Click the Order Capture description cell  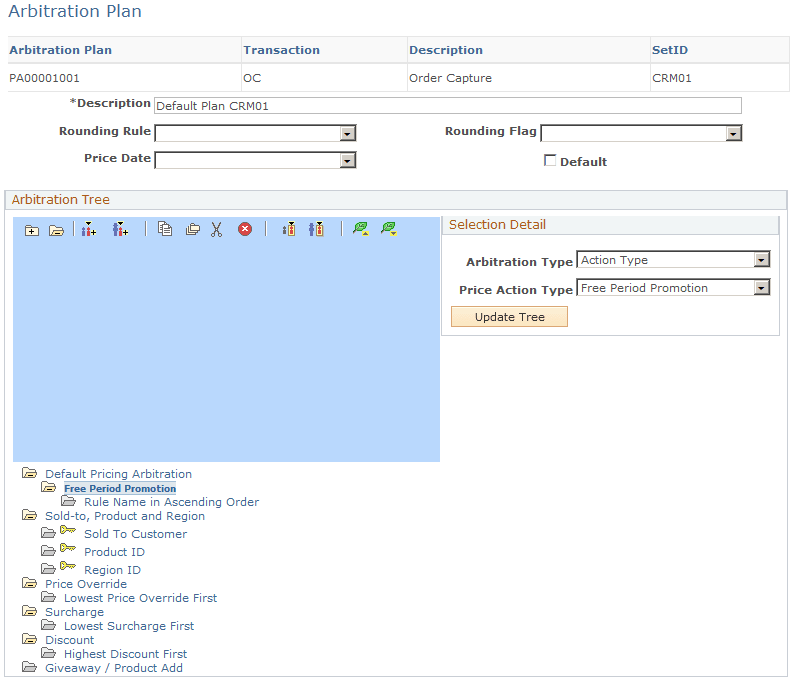tap(450, 78)
